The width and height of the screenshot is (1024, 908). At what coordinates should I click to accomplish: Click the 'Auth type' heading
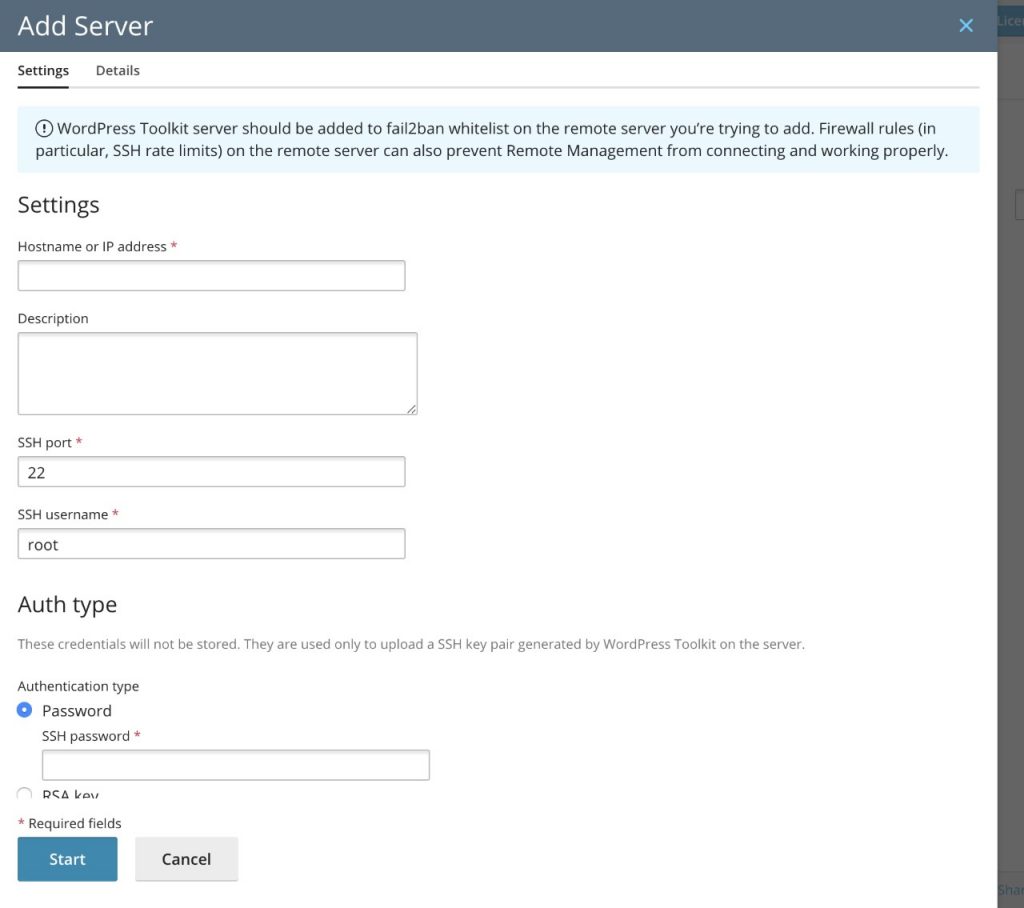click(x=67, y=604)
